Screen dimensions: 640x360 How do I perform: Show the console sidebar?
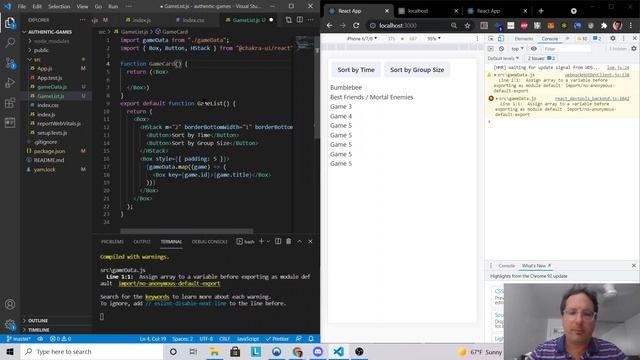pos(491,49)
